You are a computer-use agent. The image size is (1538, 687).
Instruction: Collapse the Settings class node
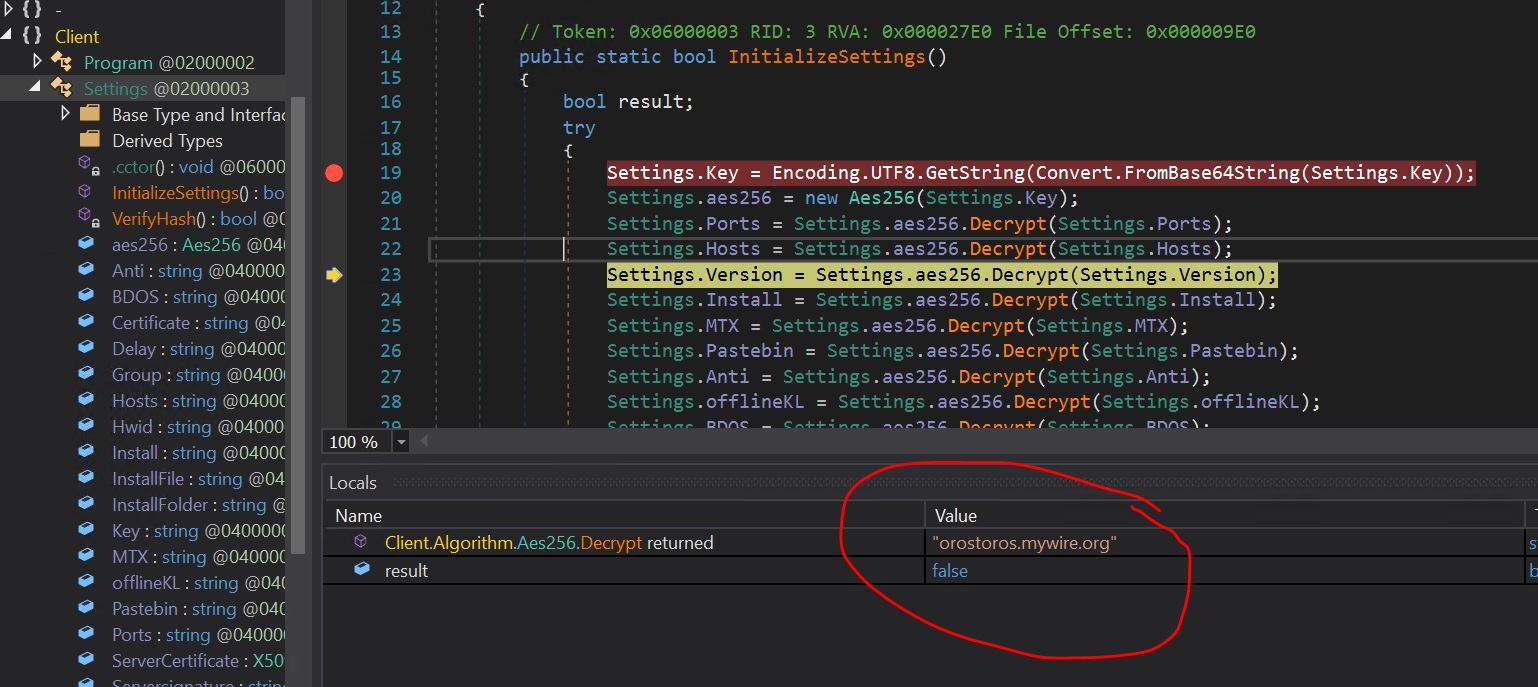(x=36, y=88)
